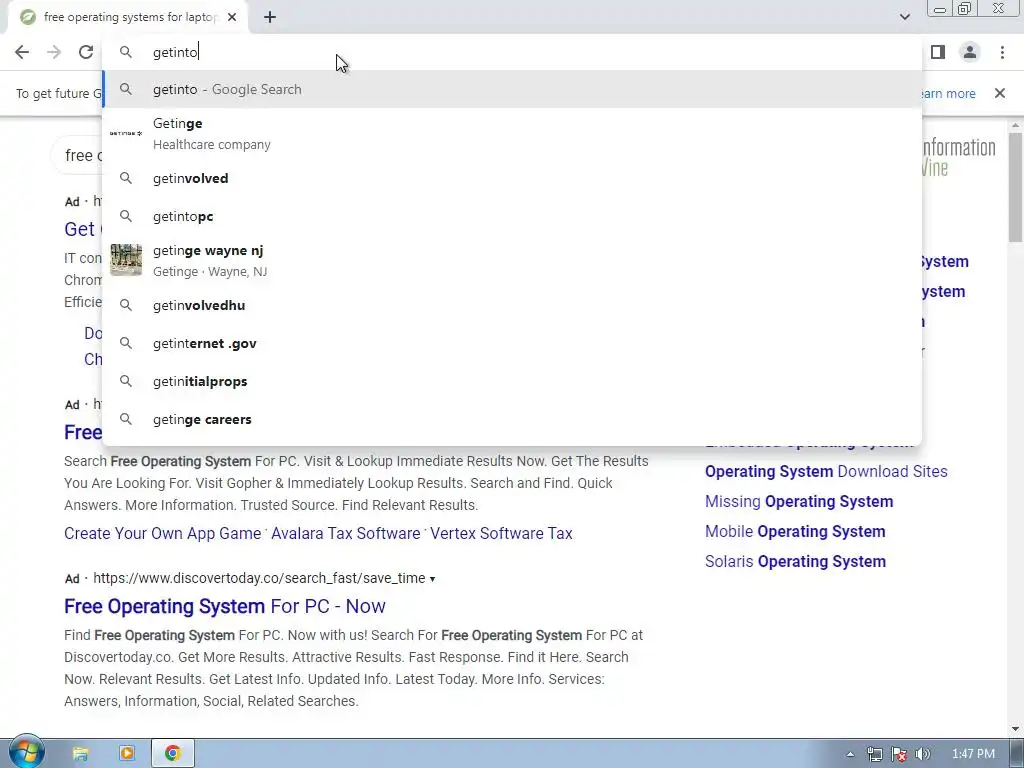Expand the discovertoday.co ad URL dropdown arrow
Image resolution: width=1024 pixels, height=768 pixels.
(x=432, y=579)
